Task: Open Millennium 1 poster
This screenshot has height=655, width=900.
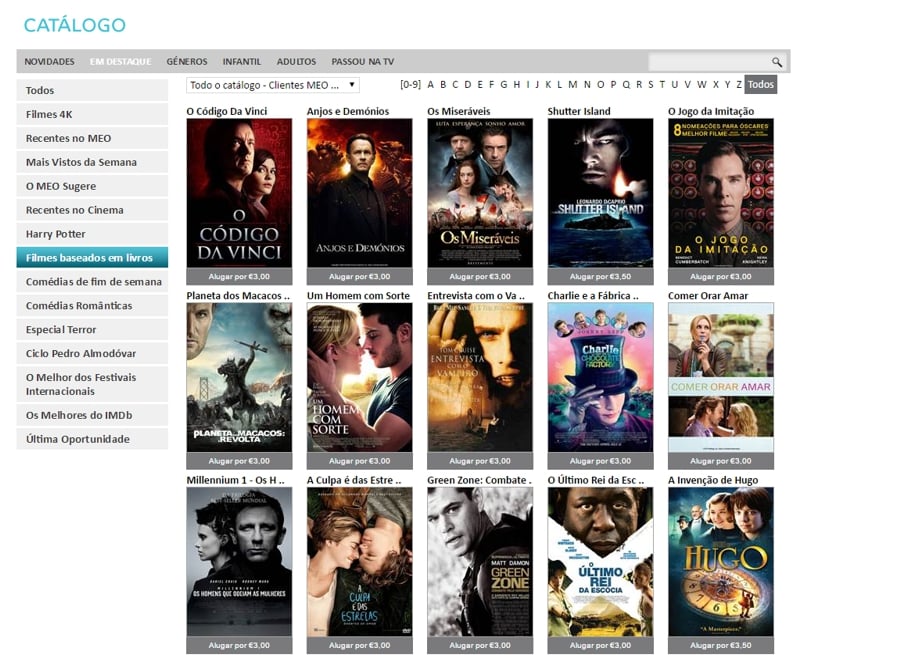Action: 239,561
